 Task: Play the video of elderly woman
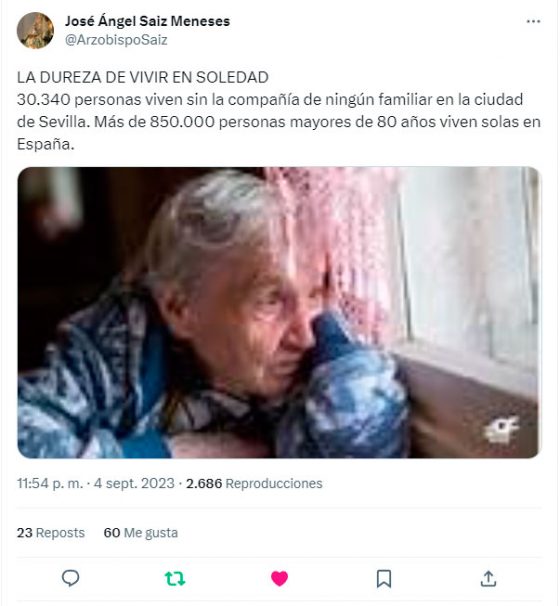point(278,312)
